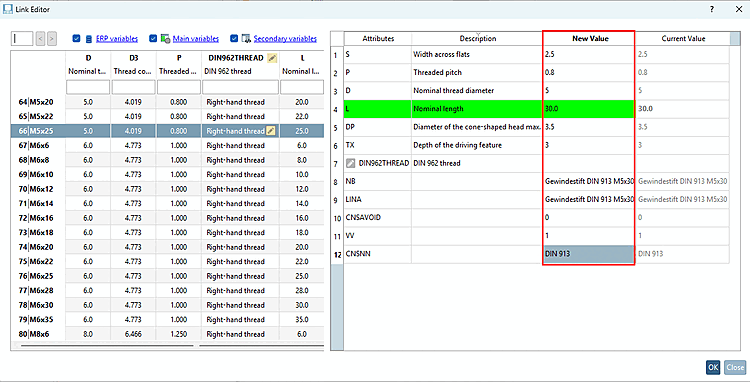Click the Close button at the bottom
750x382 pixels.
point(735,367)
